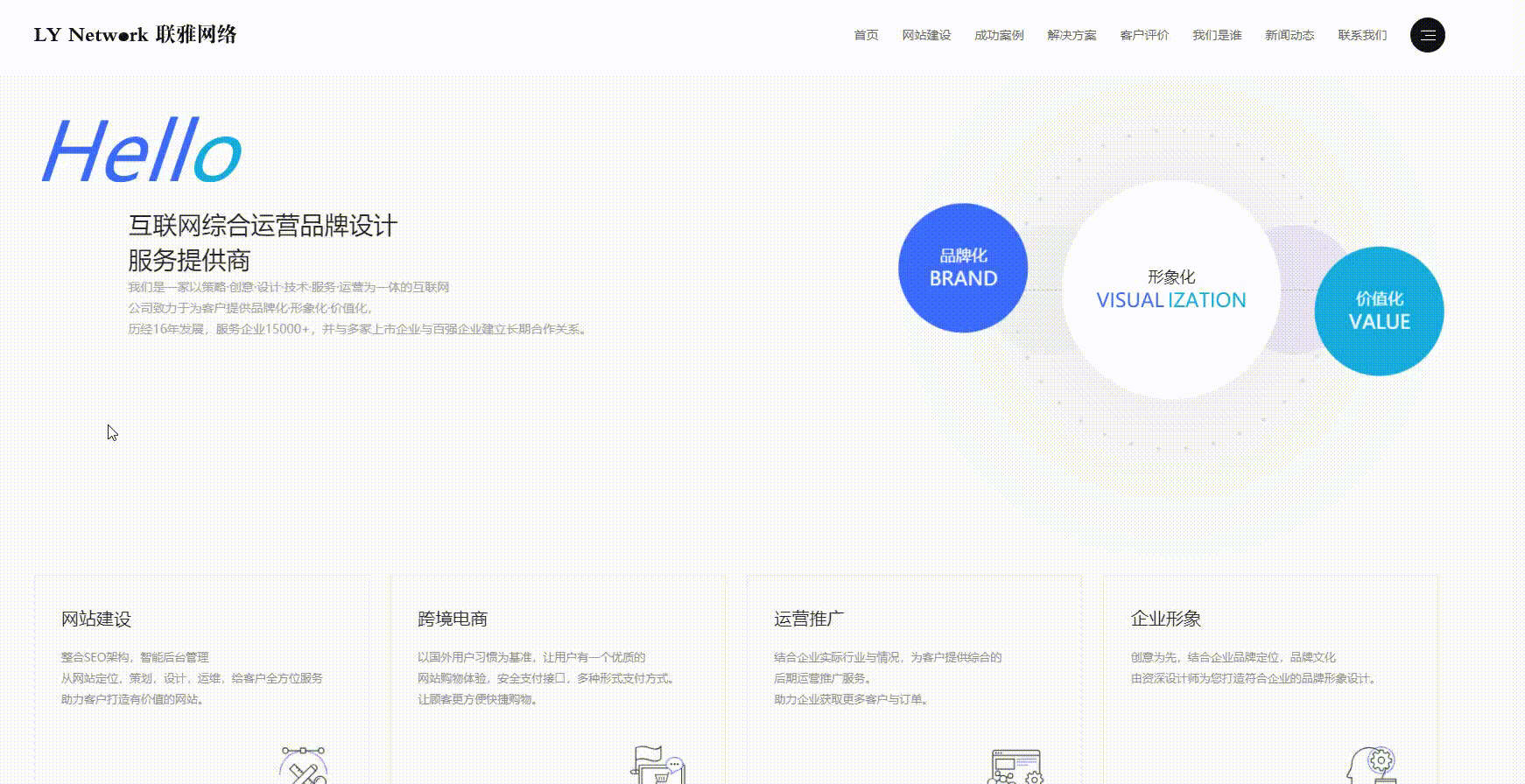This screenshot has height=784, width=1525.
Task: Open 网站建设 in the top navigation
Action: [x=926, y=35]
